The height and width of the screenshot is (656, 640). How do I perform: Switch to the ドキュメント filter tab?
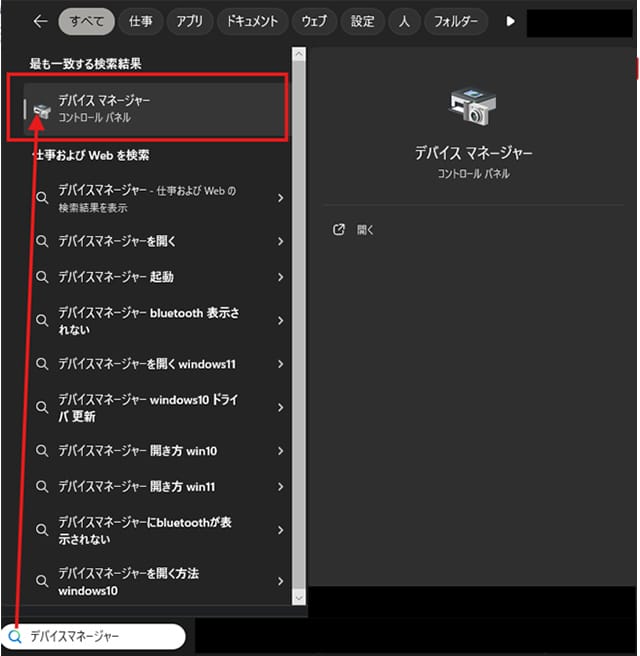pos(252,21)
